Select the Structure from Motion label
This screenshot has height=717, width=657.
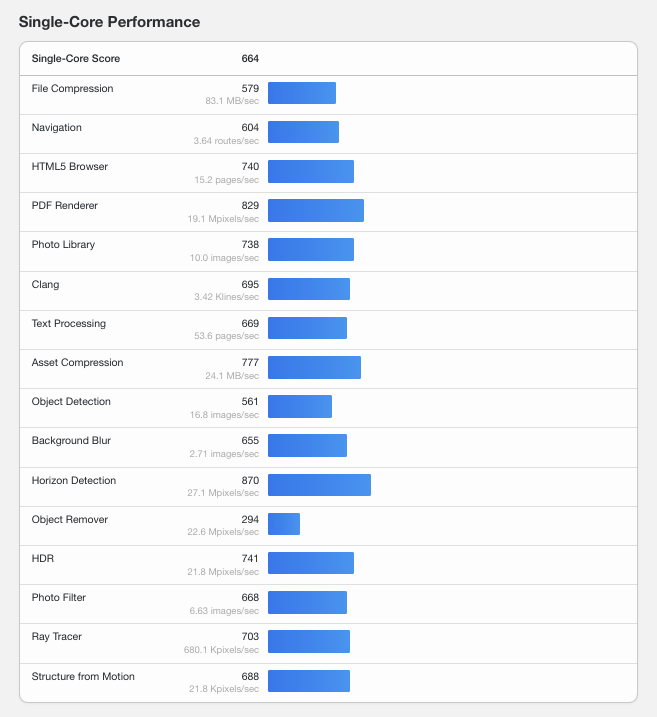(x=83, y=676)
